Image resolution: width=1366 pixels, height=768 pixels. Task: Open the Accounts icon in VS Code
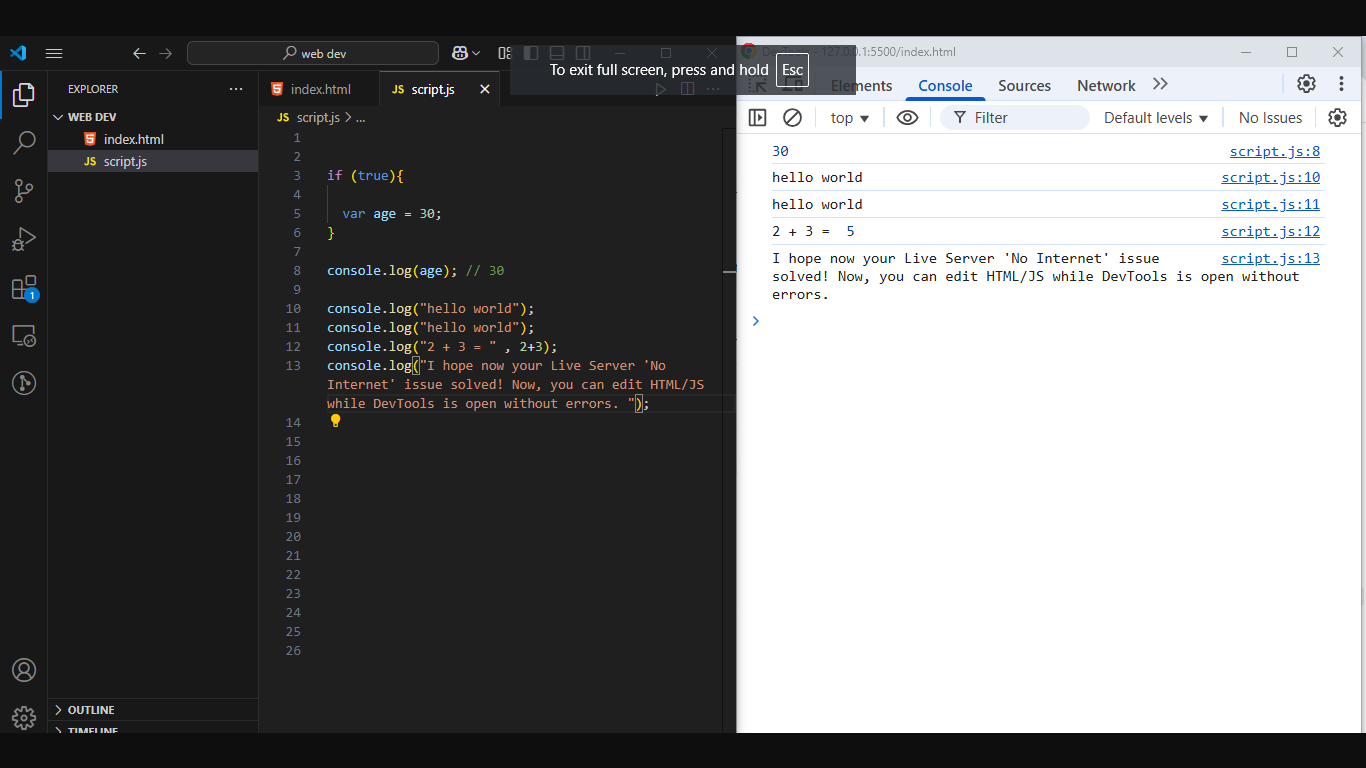24,670
